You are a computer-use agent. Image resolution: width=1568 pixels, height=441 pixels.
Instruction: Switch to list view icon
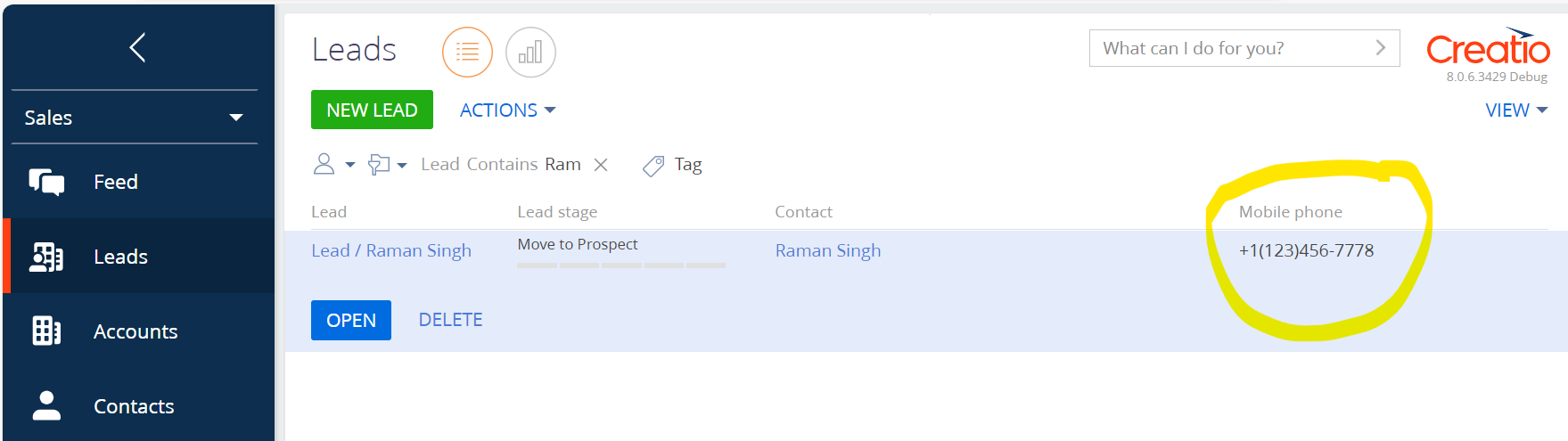[x=467, y=53]
